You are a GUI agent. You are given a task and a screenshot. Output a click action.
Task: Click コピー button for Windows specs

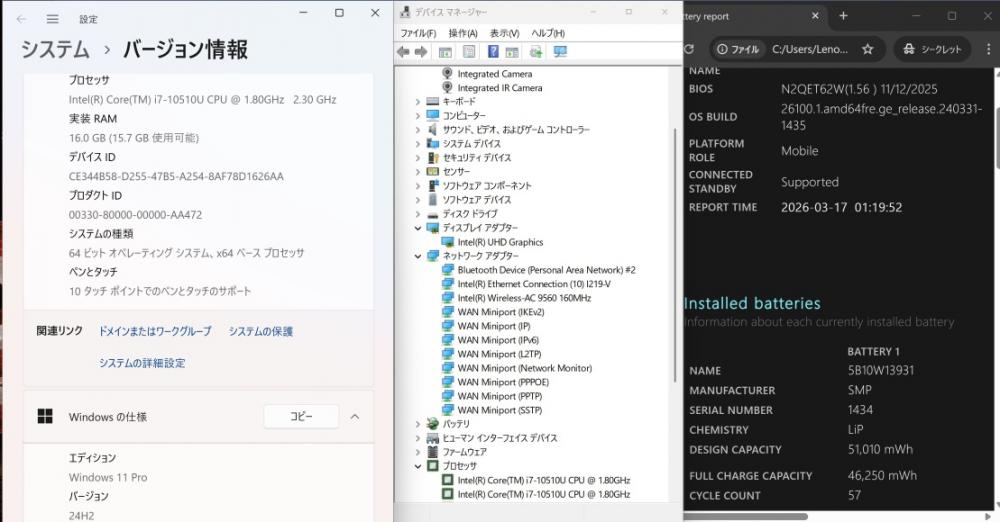click(x=301, y=417)
